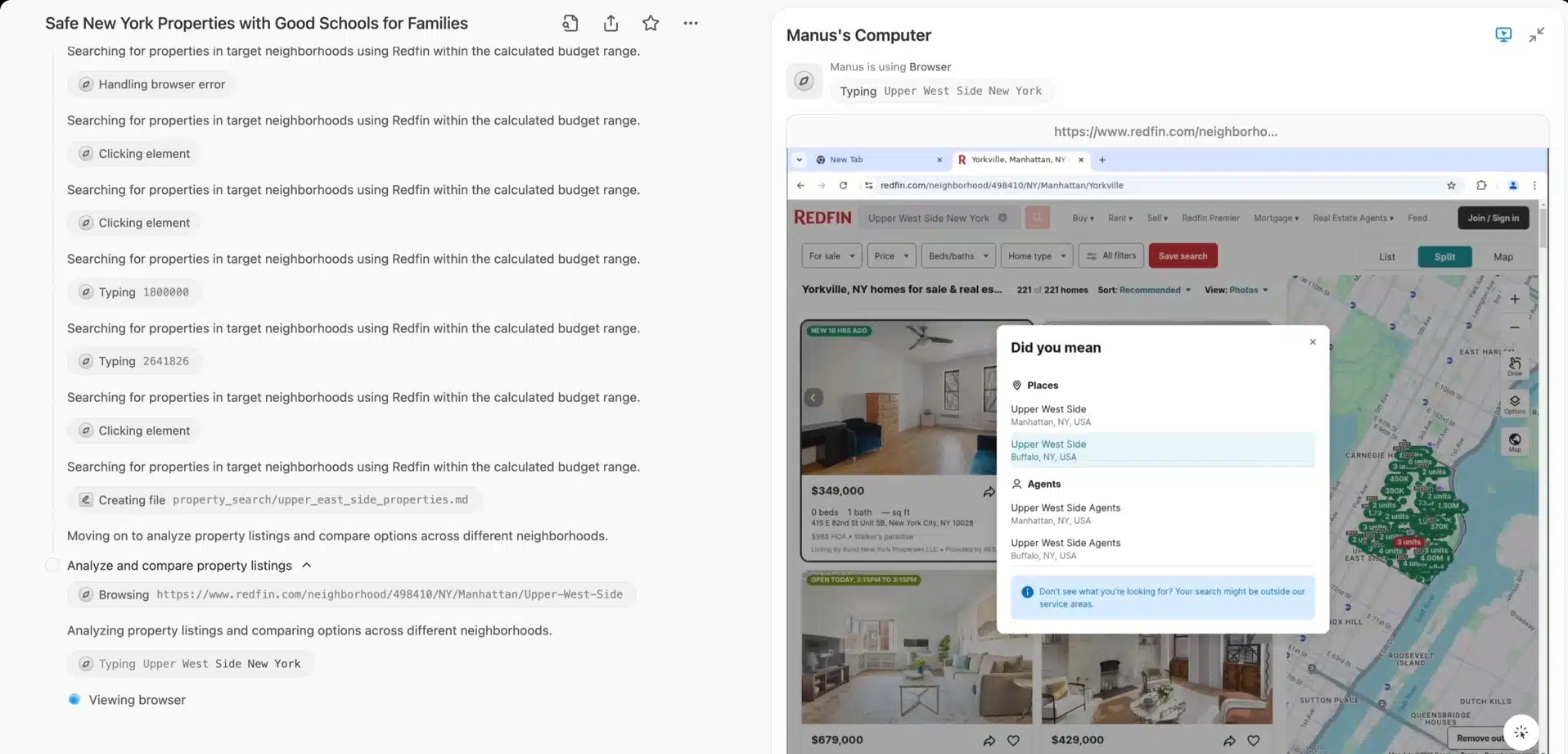
Task: Open the $679,000 listing photo
Action: [x=917, y=647]
